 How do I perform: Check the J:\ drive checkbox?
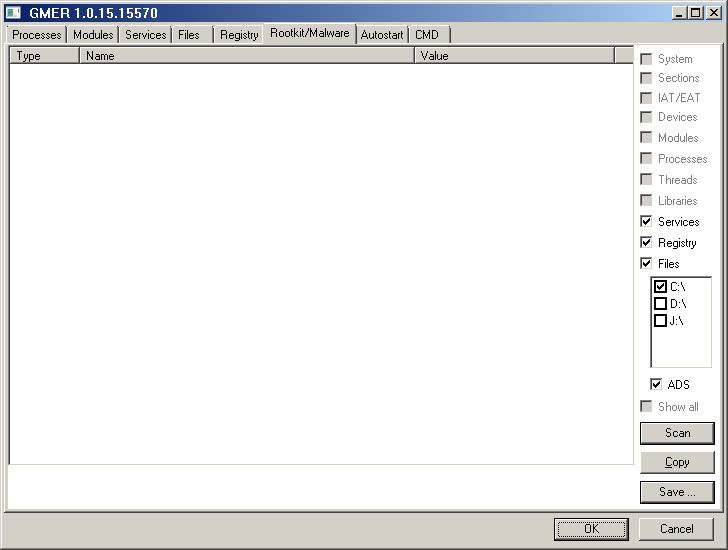click(660, 320)
